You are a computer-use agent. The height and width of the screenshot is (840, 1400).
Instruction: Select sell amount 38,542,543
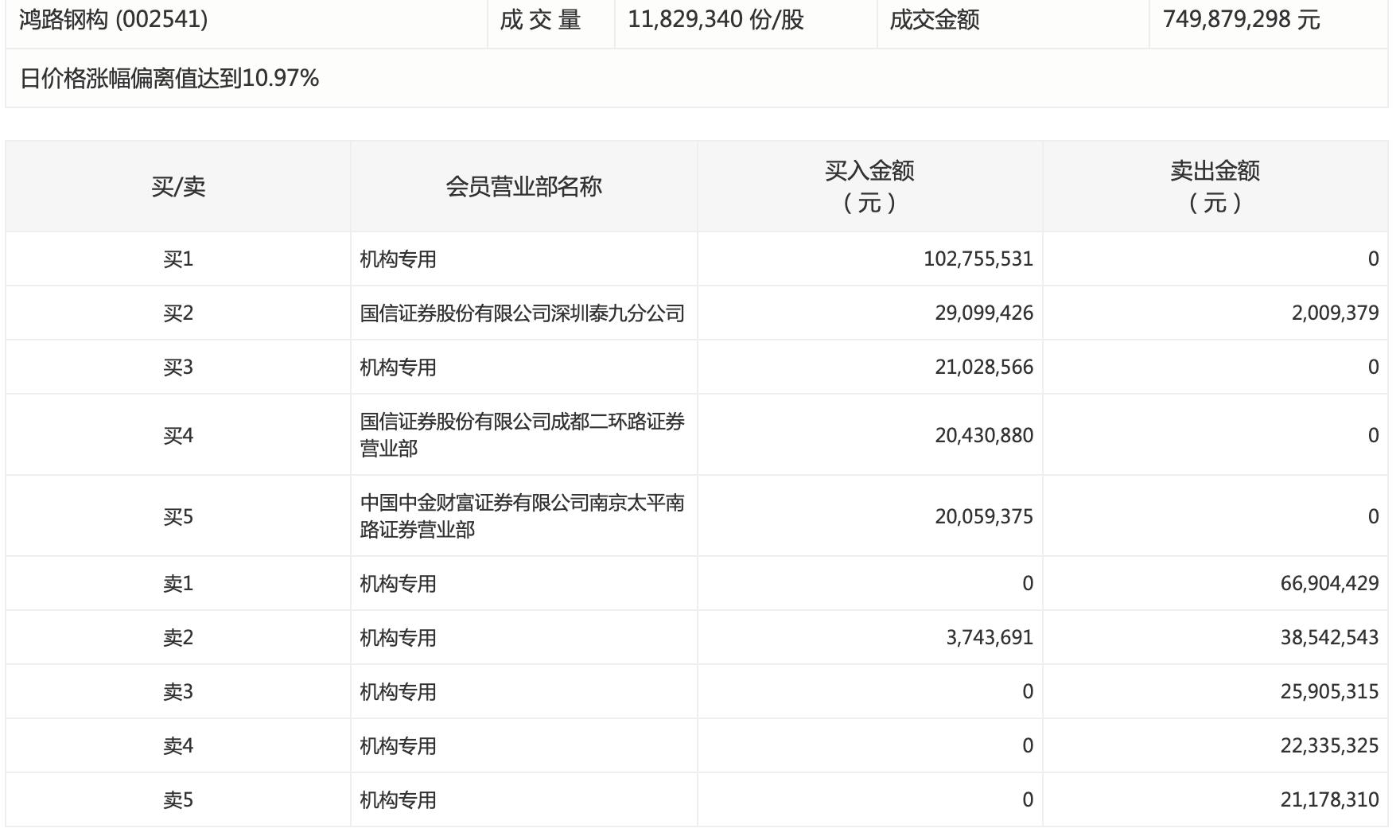click(1329, 638)
